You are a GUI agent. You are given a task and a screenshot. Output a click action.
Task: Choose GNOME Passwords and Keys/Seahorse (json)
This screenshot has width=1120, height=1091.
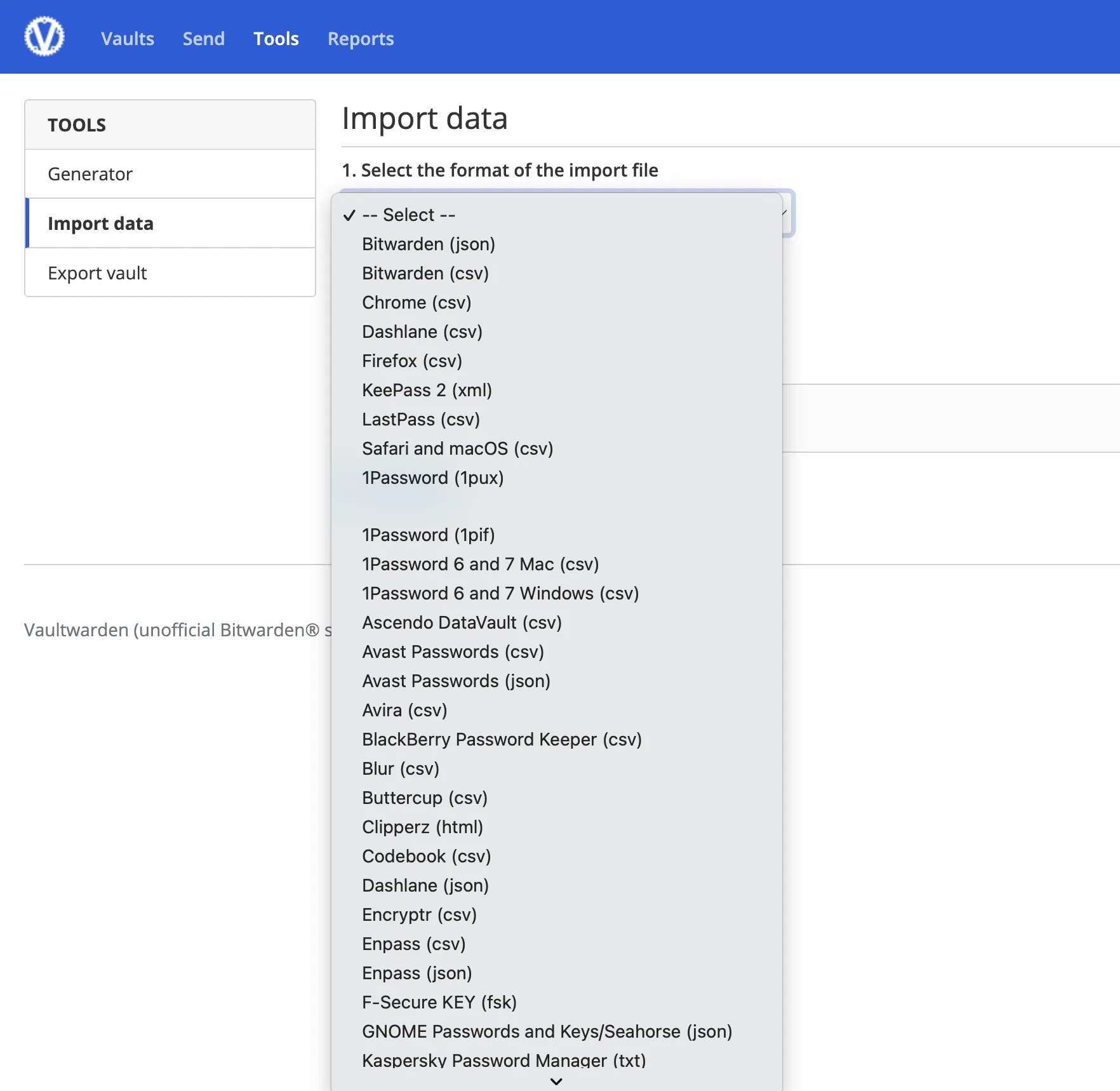(x=547, y=1031)
